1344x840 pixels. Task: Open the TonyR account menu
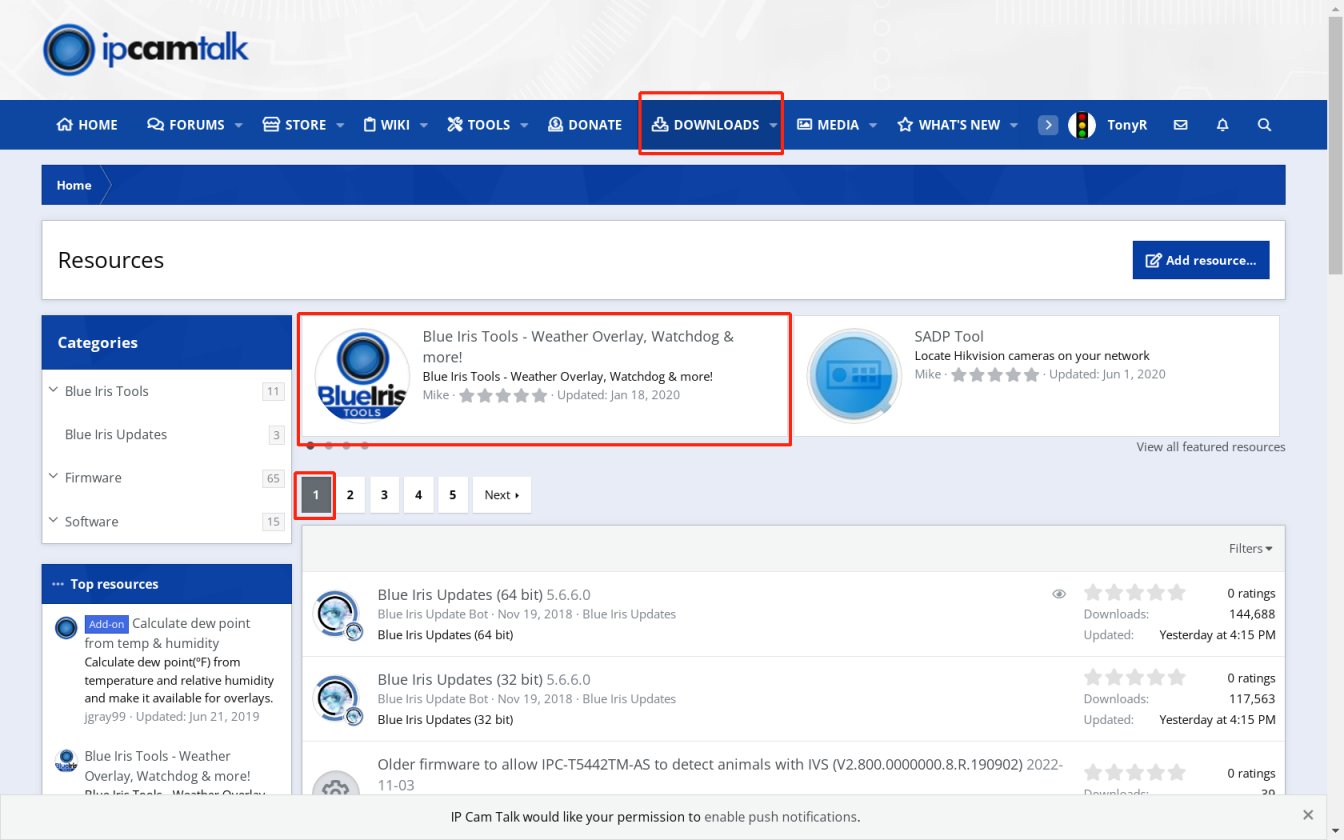click(1127, 125)
